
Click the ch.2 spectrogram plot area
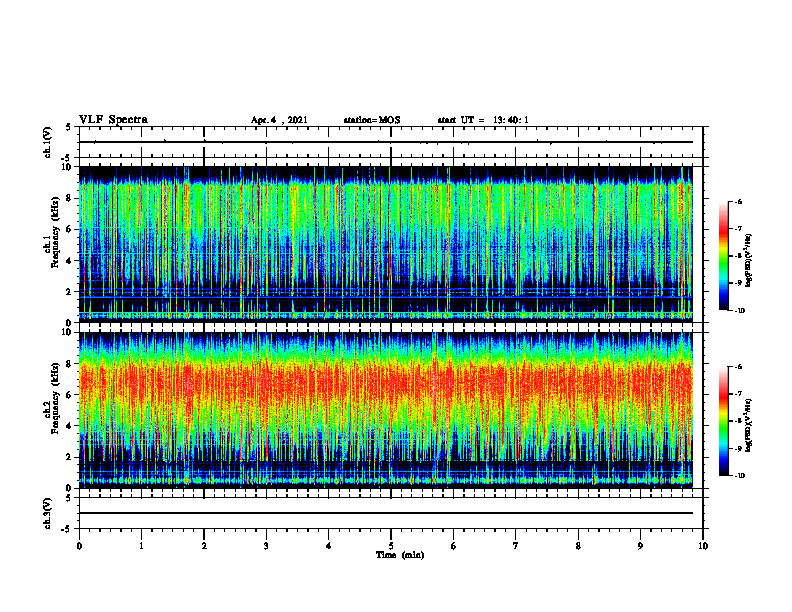point(385,410)
